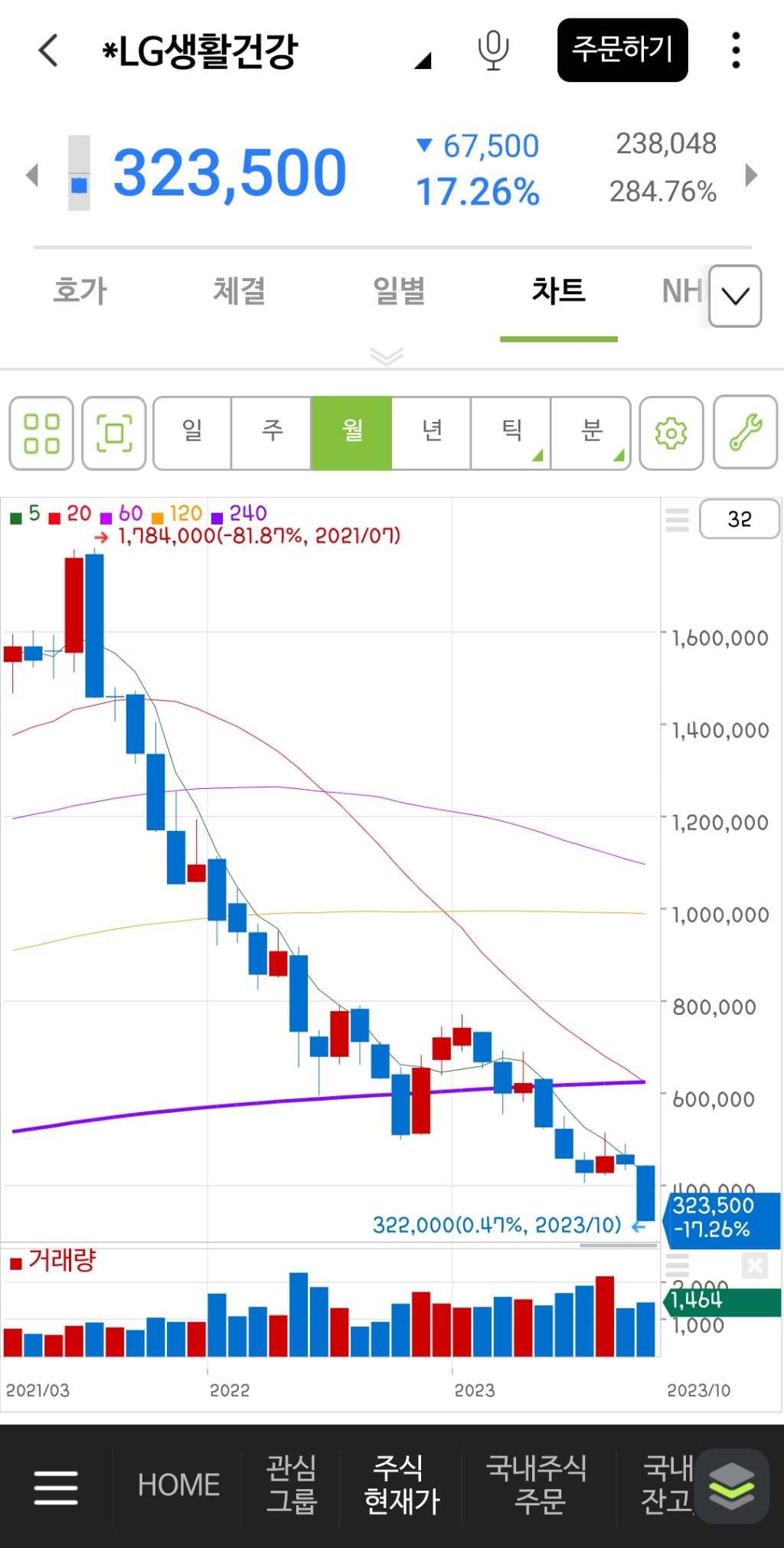Tap the green layers floating icon
The width and height of the screenshot is (784, 1548).
tap(731, 1486)
